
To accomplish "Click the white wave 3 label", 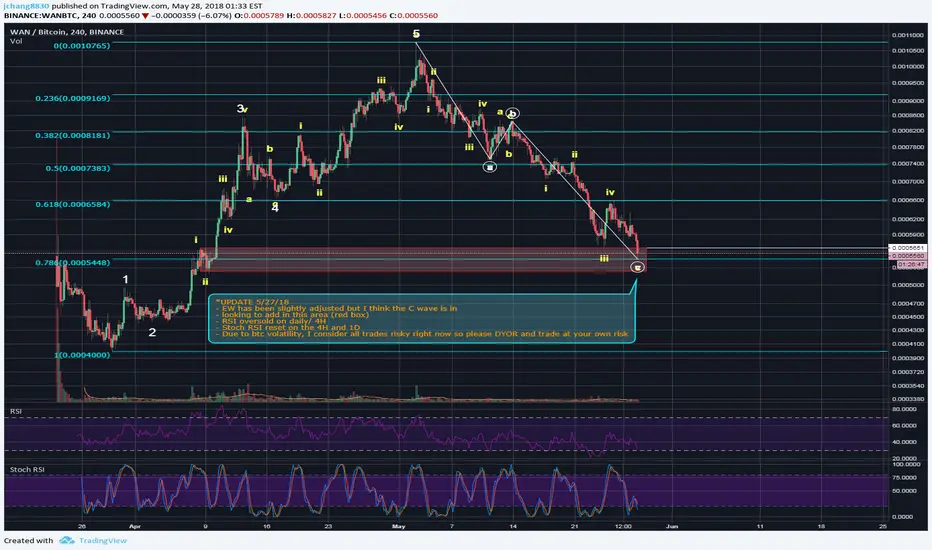I will coord(240,108).
